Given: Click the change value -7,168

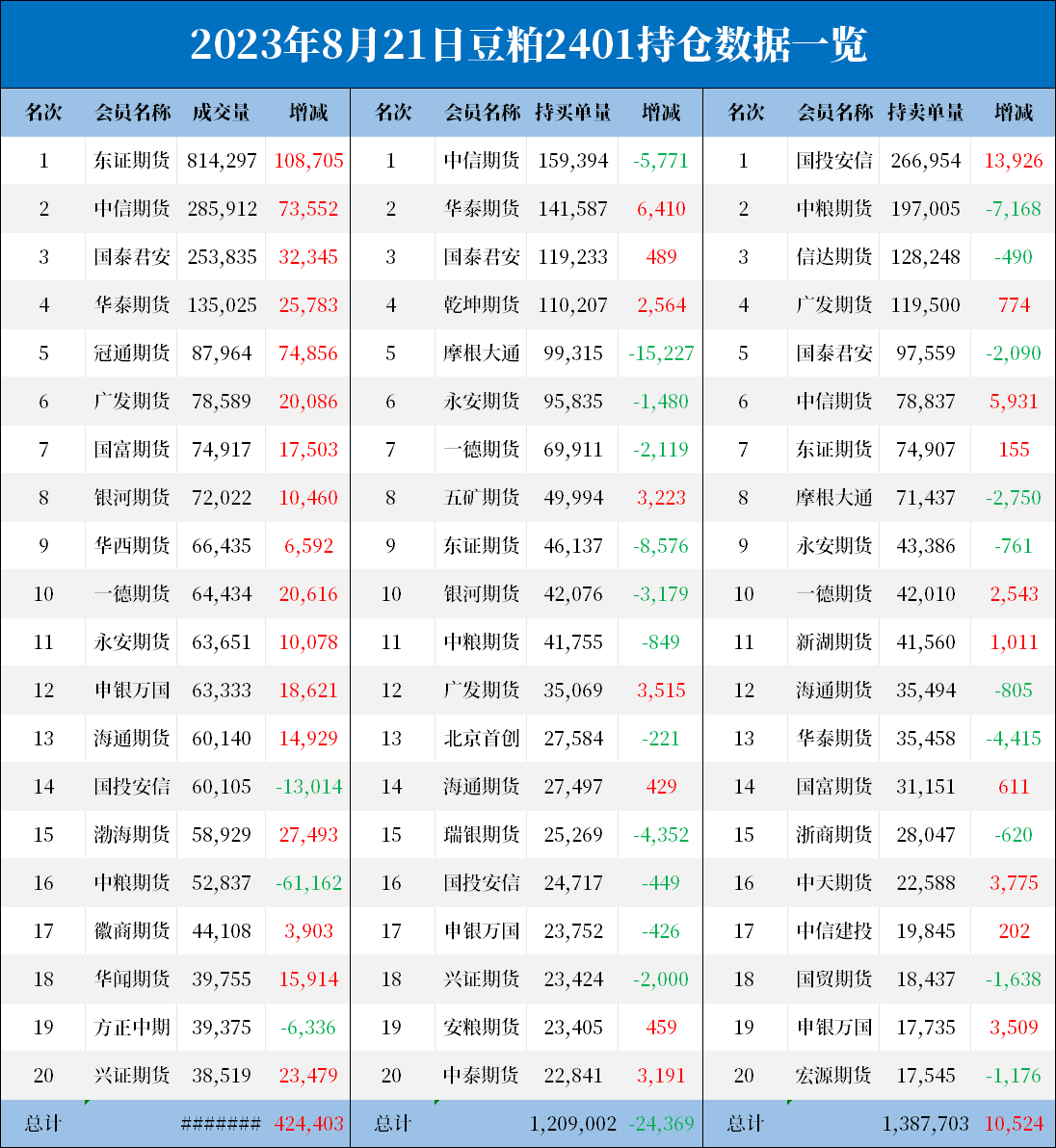Looking at the screenshot, I should click(1014, 209).
